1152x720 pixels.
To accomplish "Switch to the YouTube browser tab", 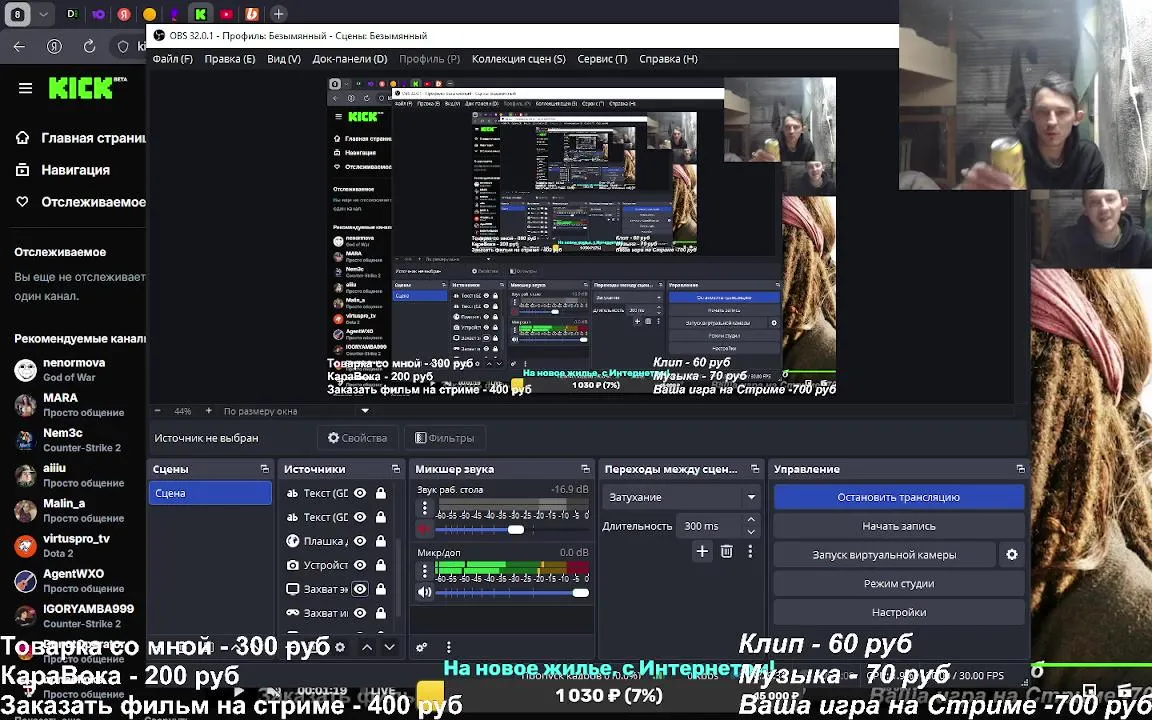I will point(226,13).
